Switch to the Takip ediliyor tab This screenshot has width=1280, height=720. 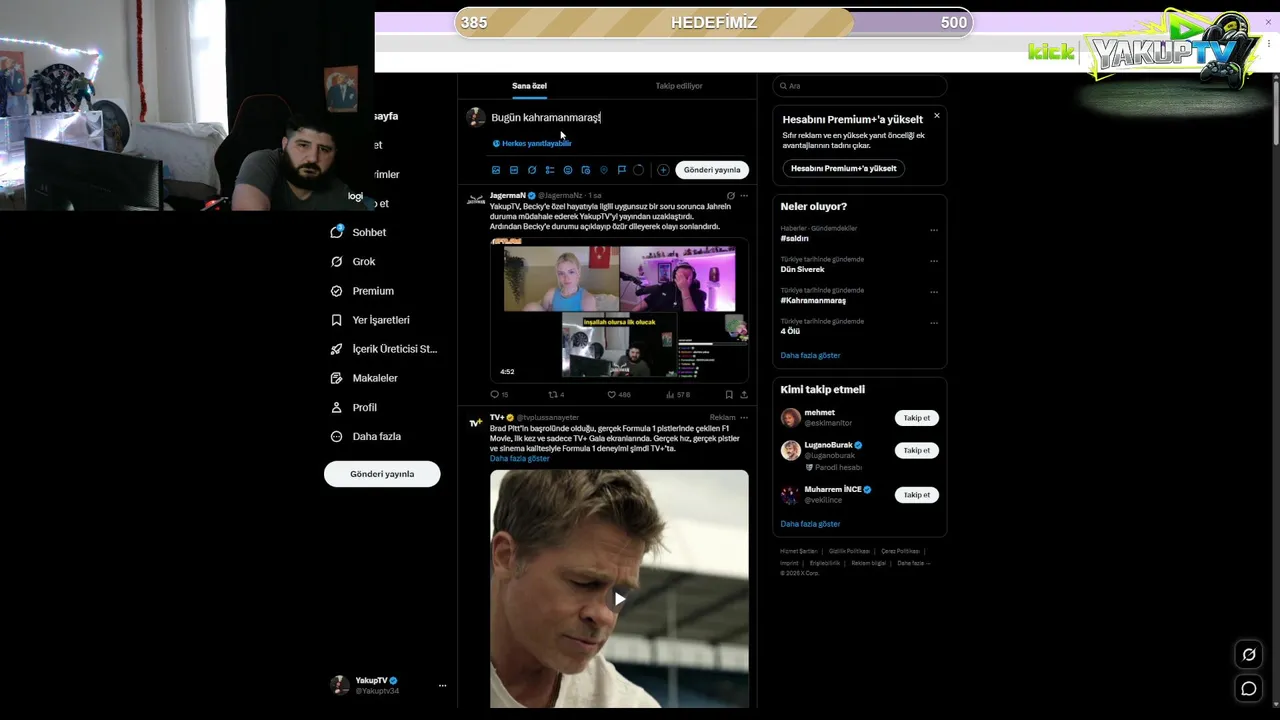pyautogui.click(x=679, y=86)
